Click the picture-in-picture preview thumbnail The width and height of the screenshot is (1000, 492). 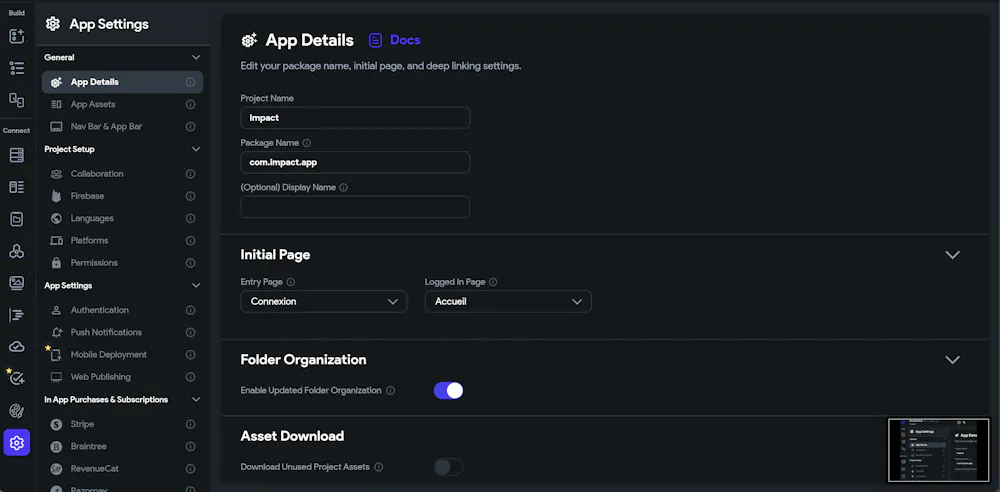[938, 450]
